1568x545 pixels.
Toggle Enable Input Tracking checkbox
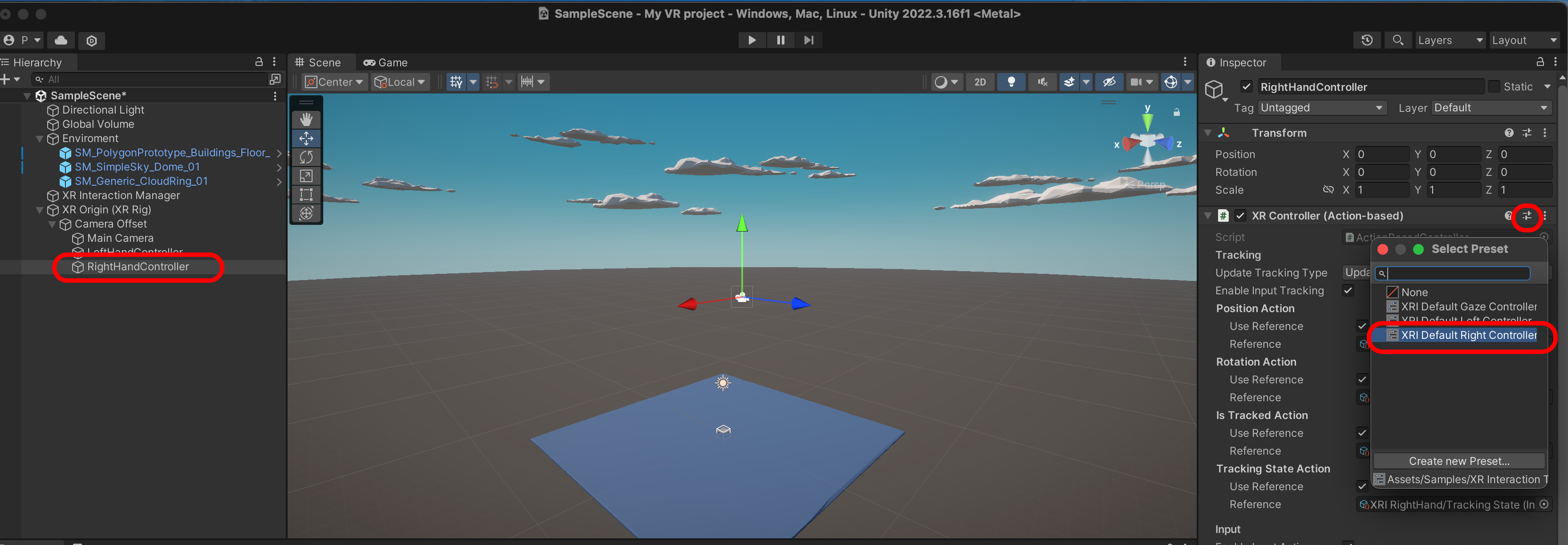click(x=1348, y=290)
